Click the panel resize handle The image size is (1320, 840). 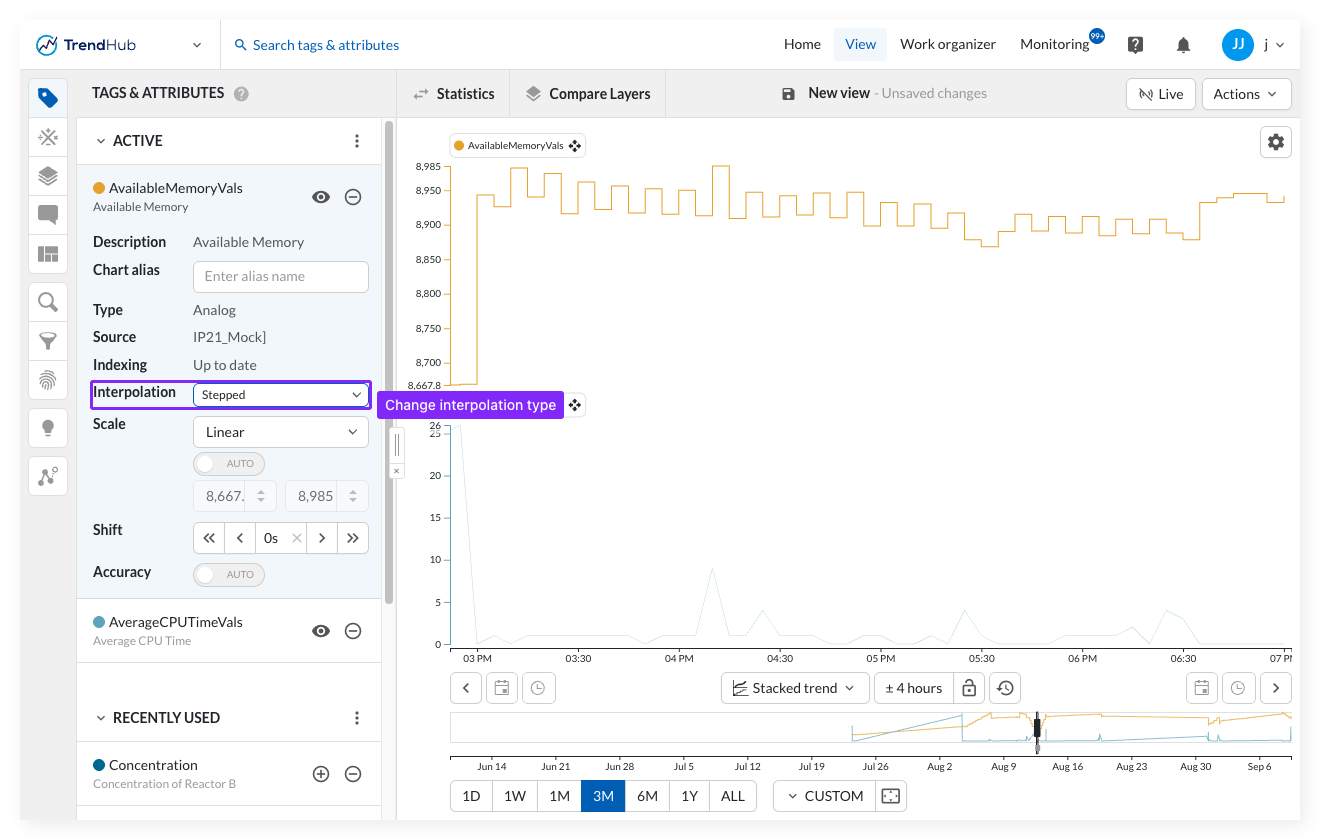397,445
